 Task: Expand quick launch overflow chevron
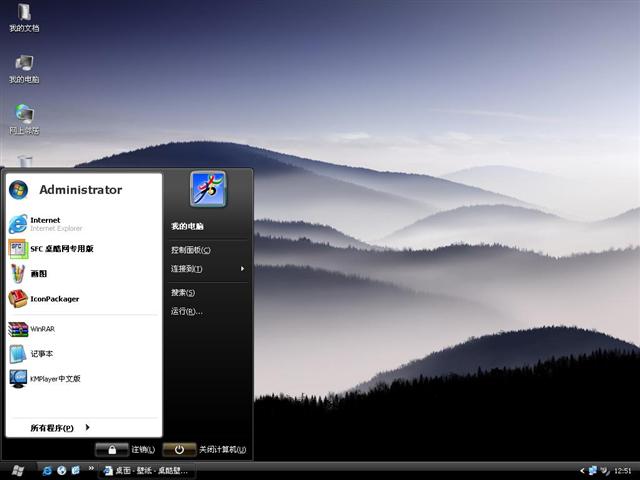point(91,468)
